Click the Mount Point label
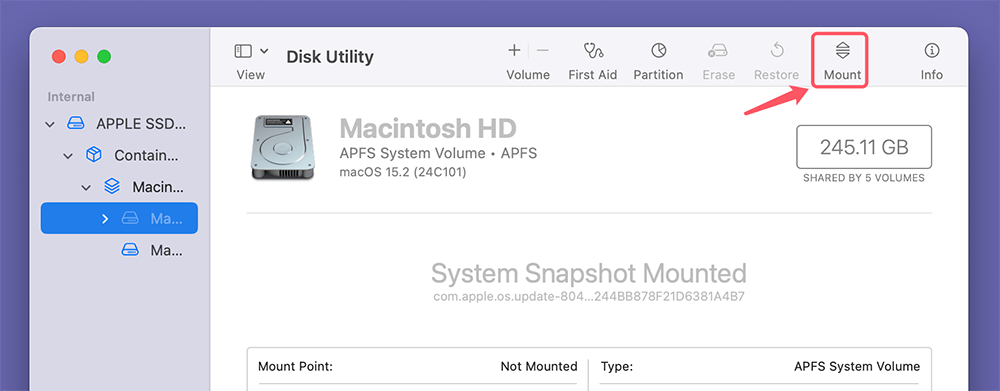 pos(296,366)
